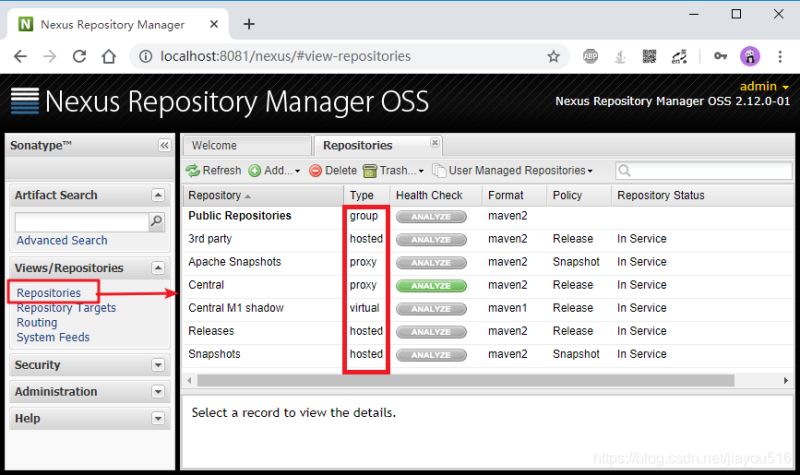Open the Chrome three-dot menu
The width and height of the screenshot is (800, 475).
click(x=780, y=56)
